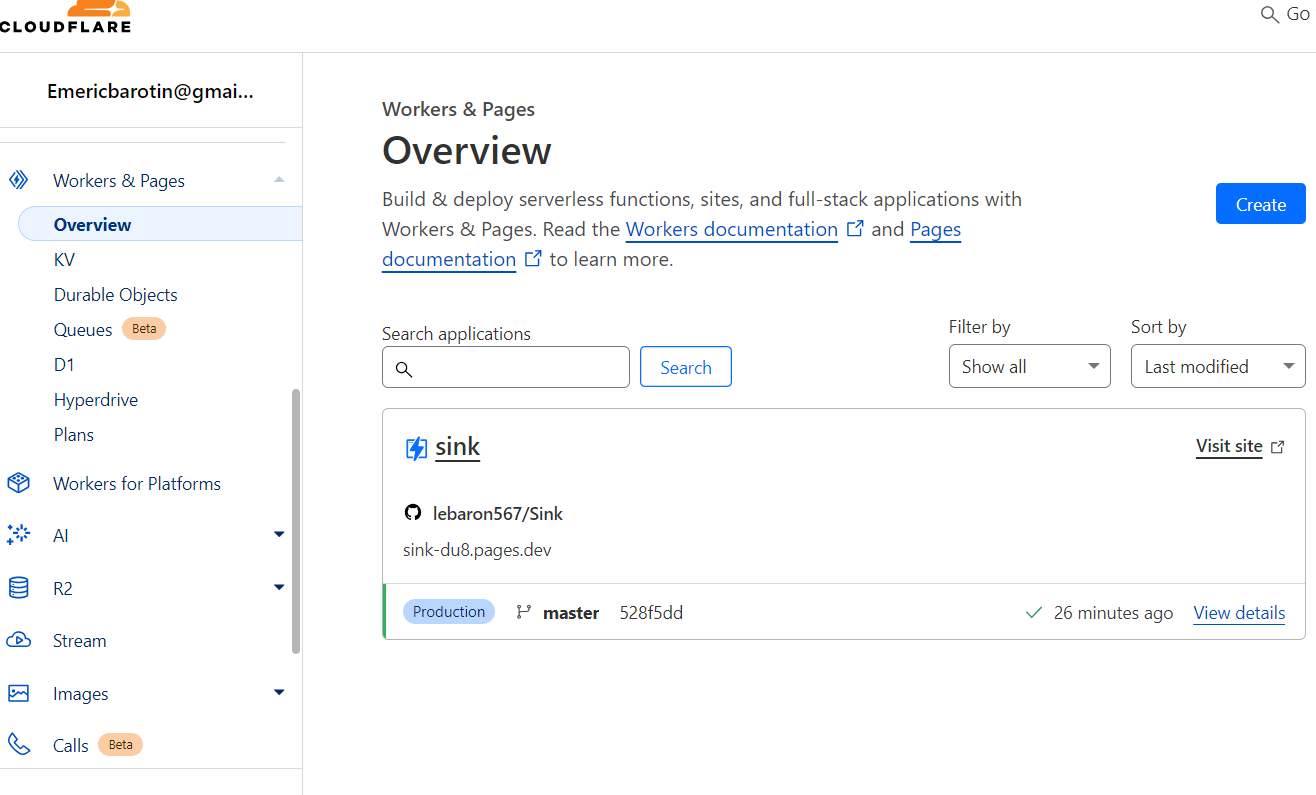Click the Beta badge beside Calls
The width and height of the screenshot is (1316, 795).
coord(121,744)
